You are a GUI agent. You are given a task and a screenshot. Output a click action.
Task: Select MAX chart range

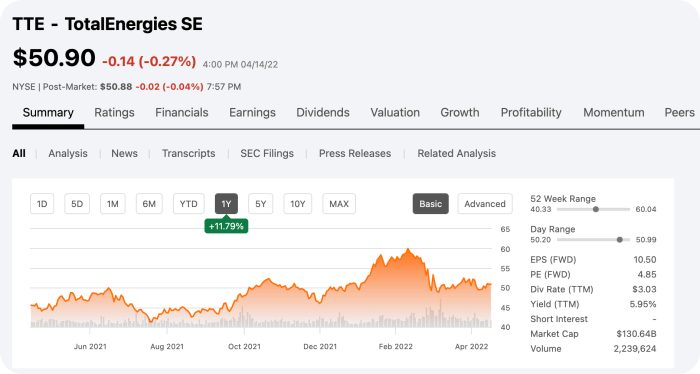pos(339,204)
